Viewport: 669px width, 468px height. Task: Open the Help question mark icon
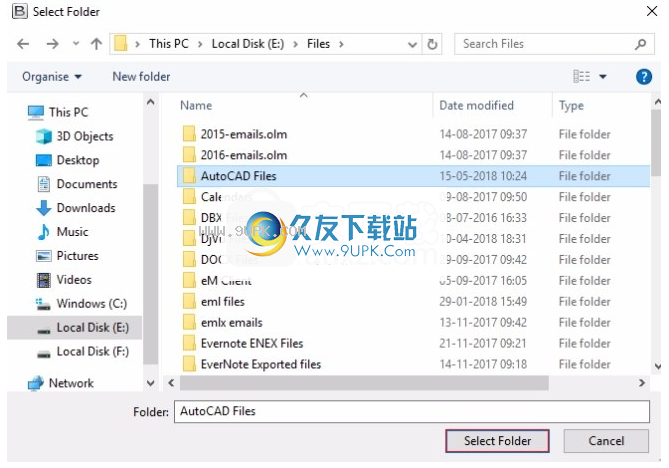click(x=644, y=77)
